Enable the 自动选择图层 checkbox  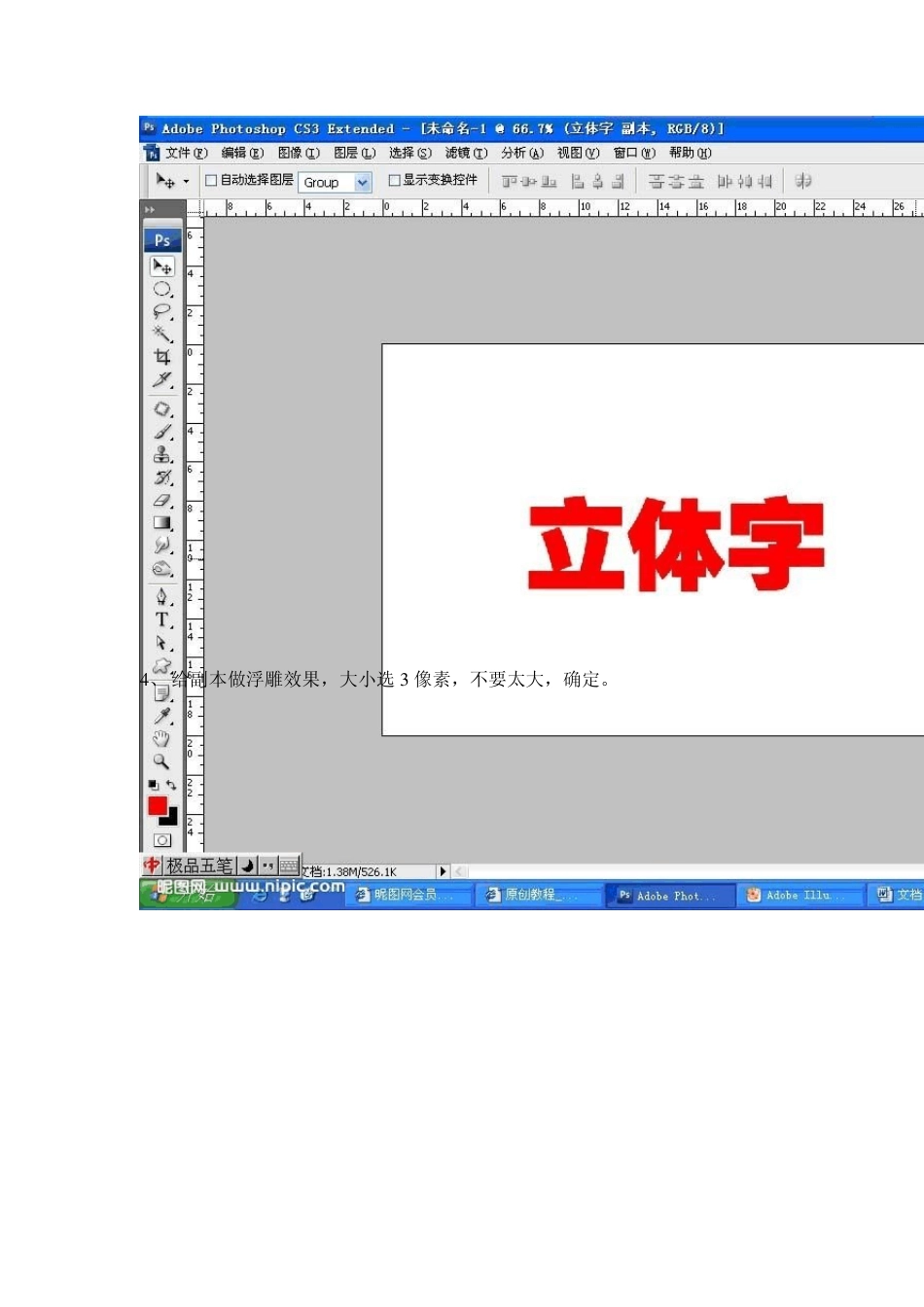point(211,180)
